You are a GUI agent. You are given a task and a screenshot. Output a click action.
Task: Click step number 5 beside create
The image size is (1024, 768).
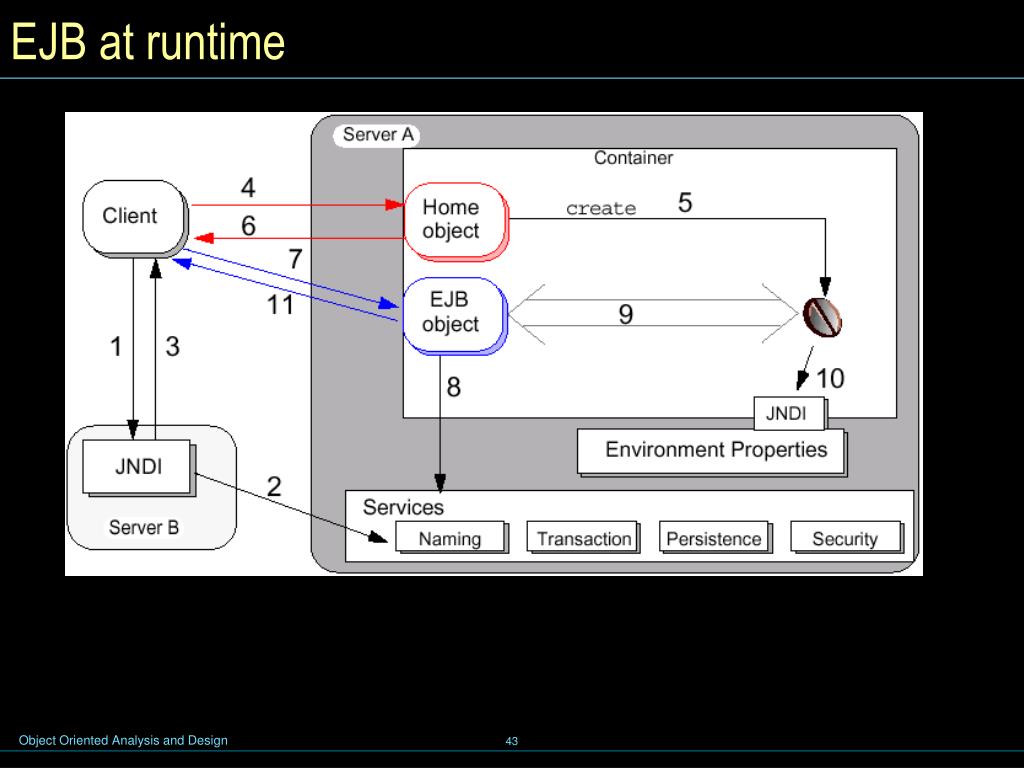pyautogui.click(x=685, y=202)
